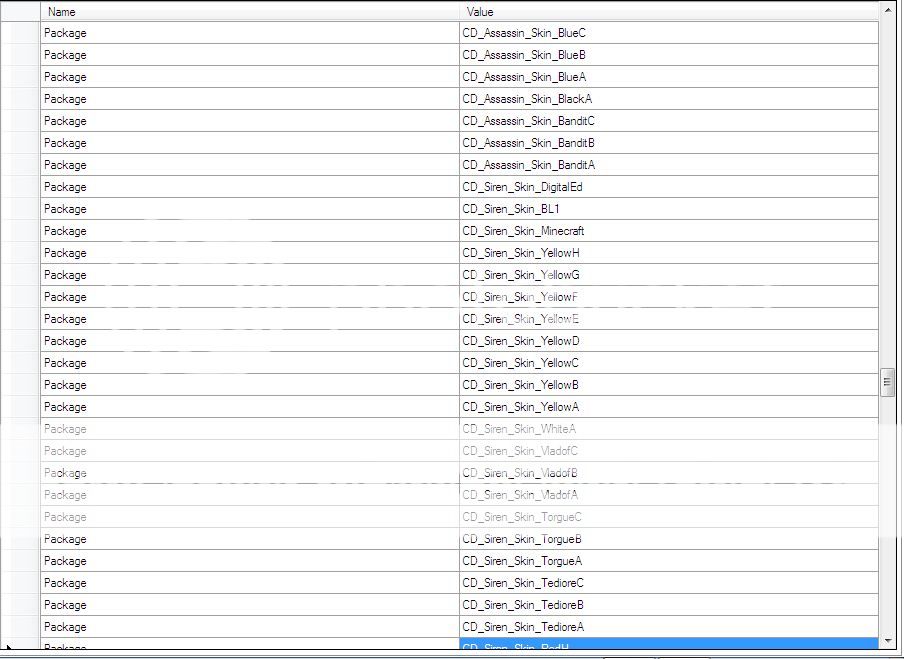The height and width of the screenshot is (659, 904).
Task: Select the CD_Siren_Skin_DigitalEd value cell
Action: coord(668,187)
